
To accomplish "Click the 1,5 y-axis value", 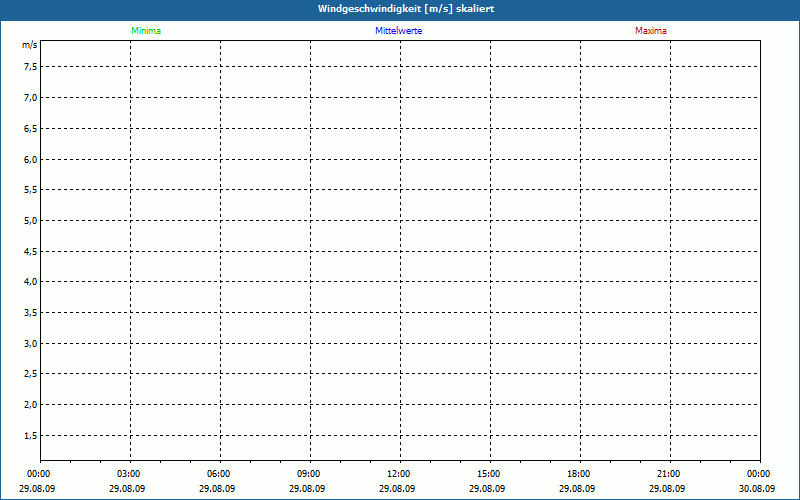I will pos(31,436).
